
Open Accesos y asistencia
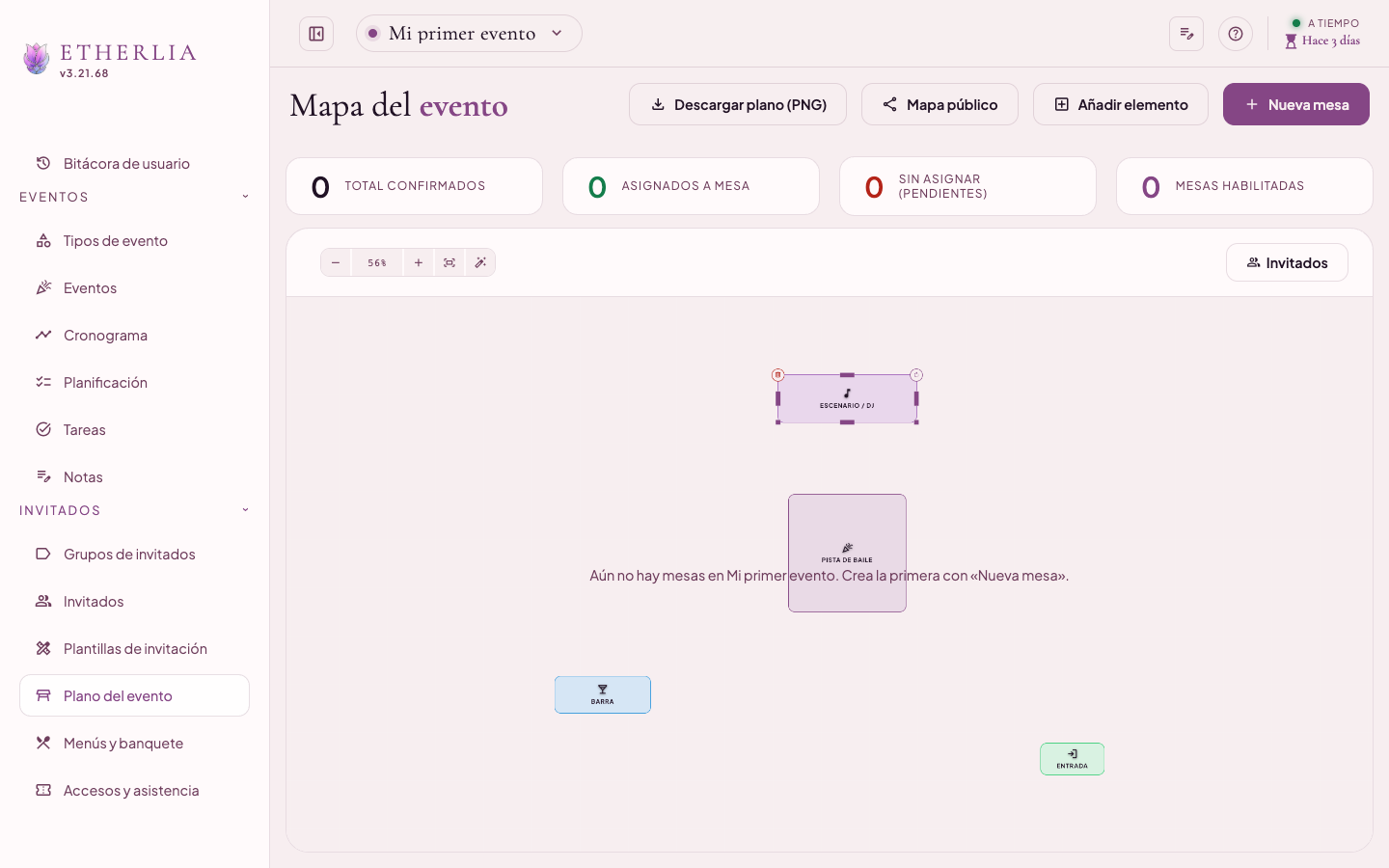(x=134, y=791)
